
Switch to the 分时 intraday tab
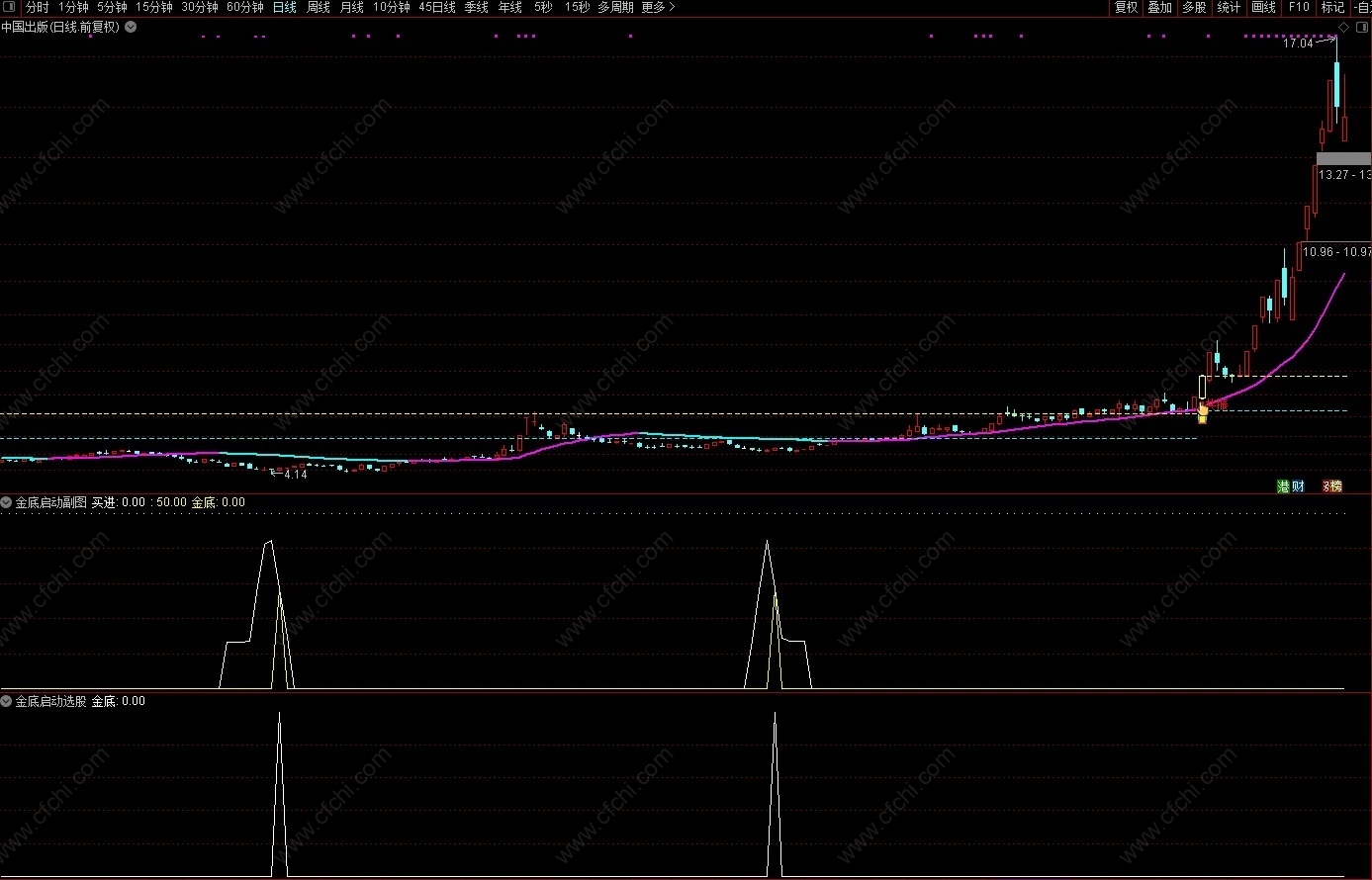[37, 7]
